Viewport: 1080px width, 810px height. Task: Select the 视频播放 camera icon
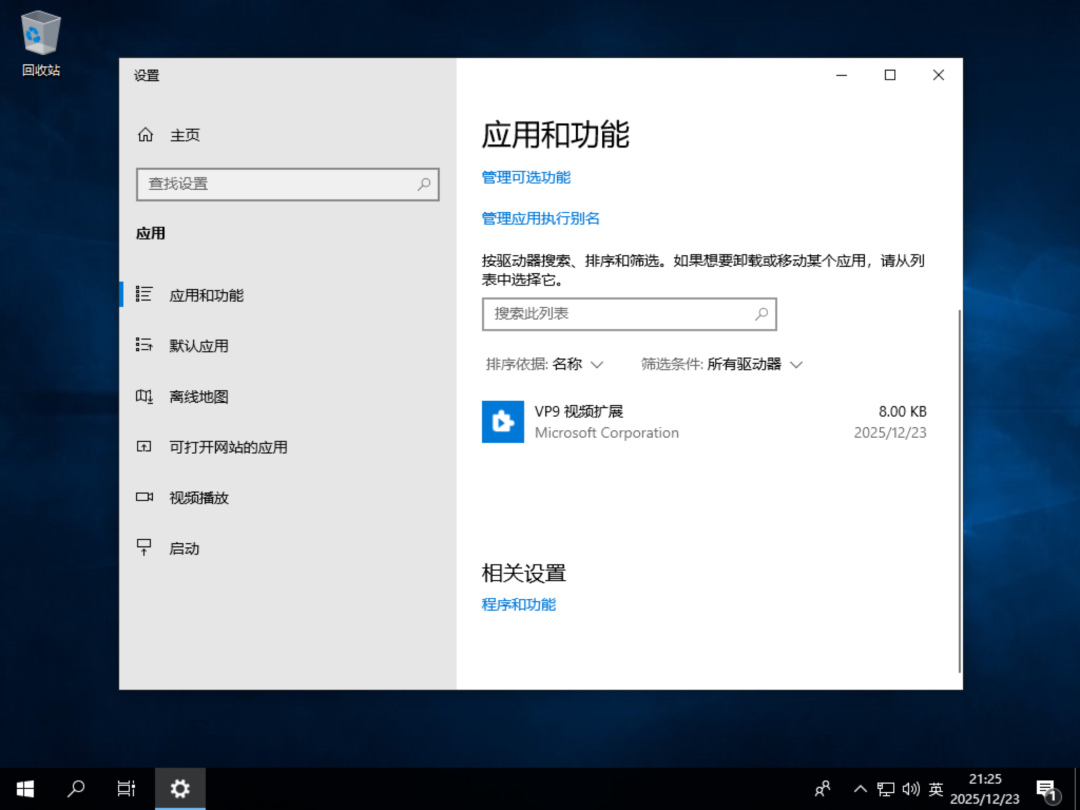tap(144, 497)
